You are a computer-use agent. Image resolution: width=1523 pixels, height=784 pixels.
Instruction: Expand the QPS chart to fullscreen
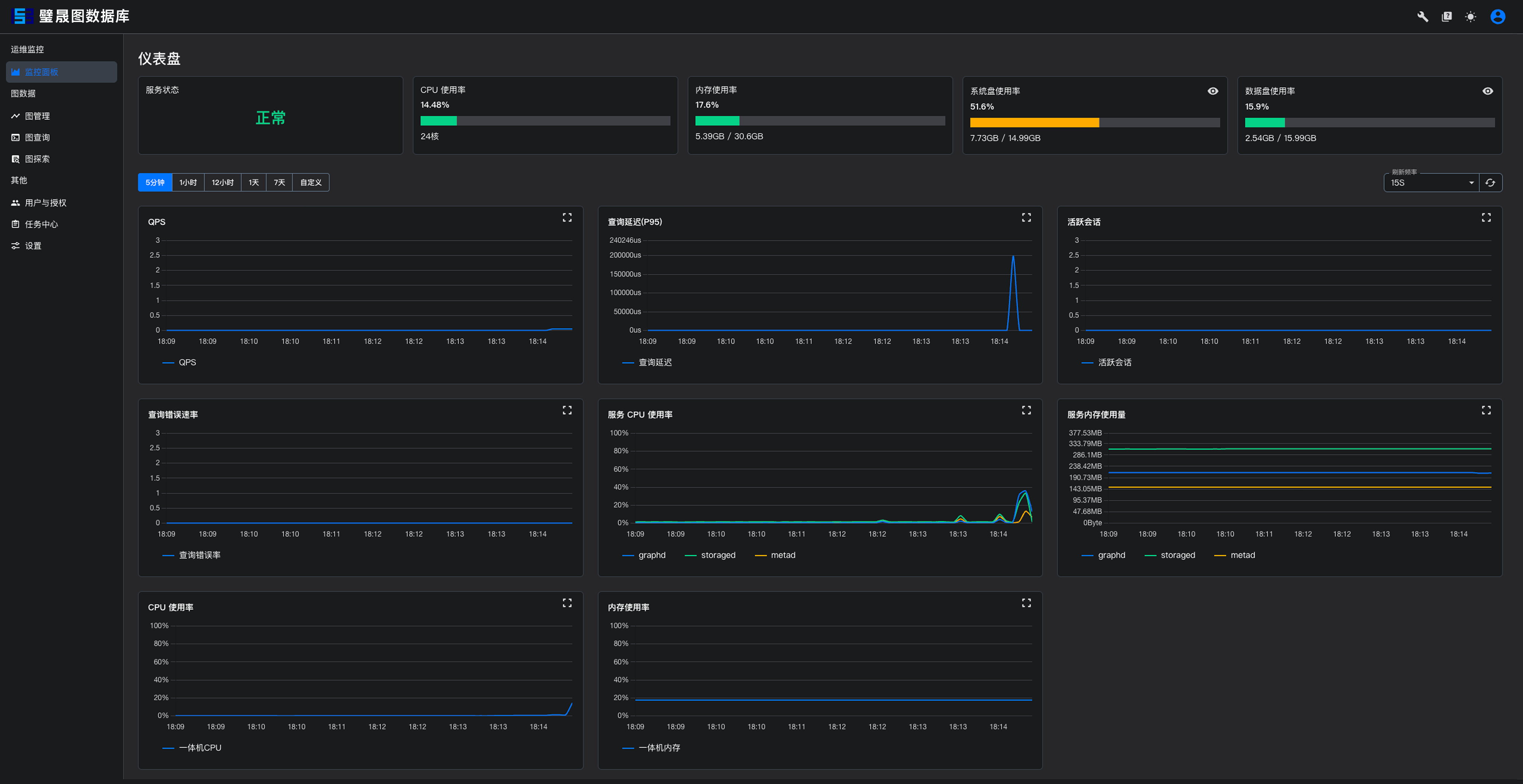(x=567, y=217)
